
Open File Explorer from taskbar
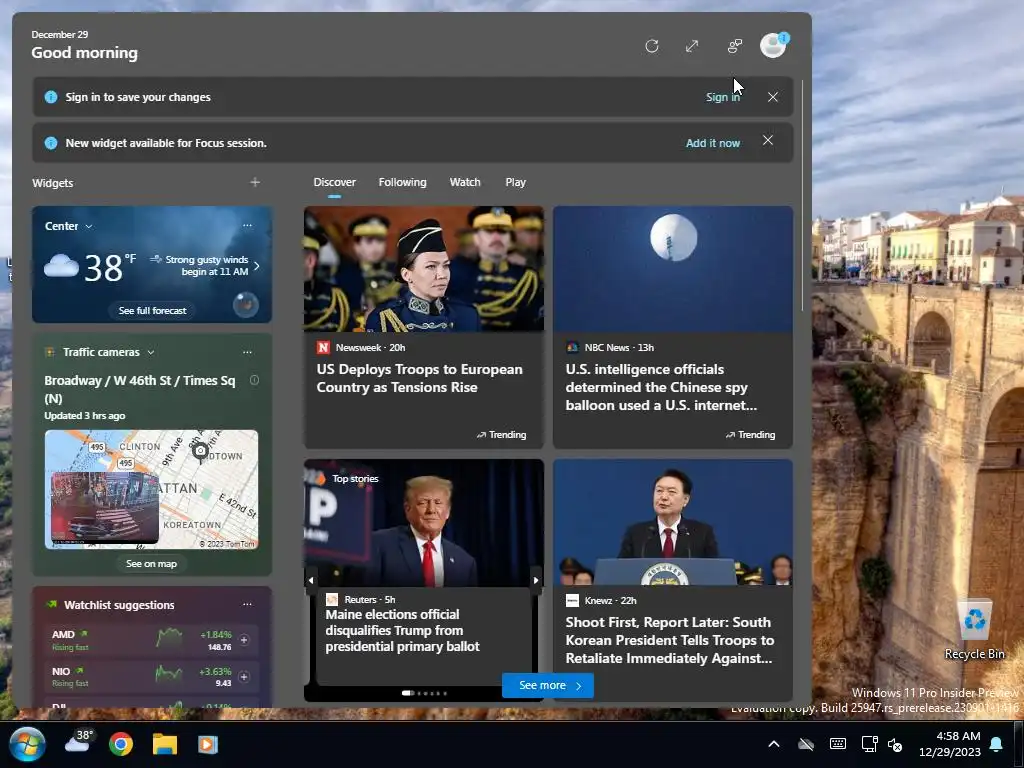coord(165,744)
